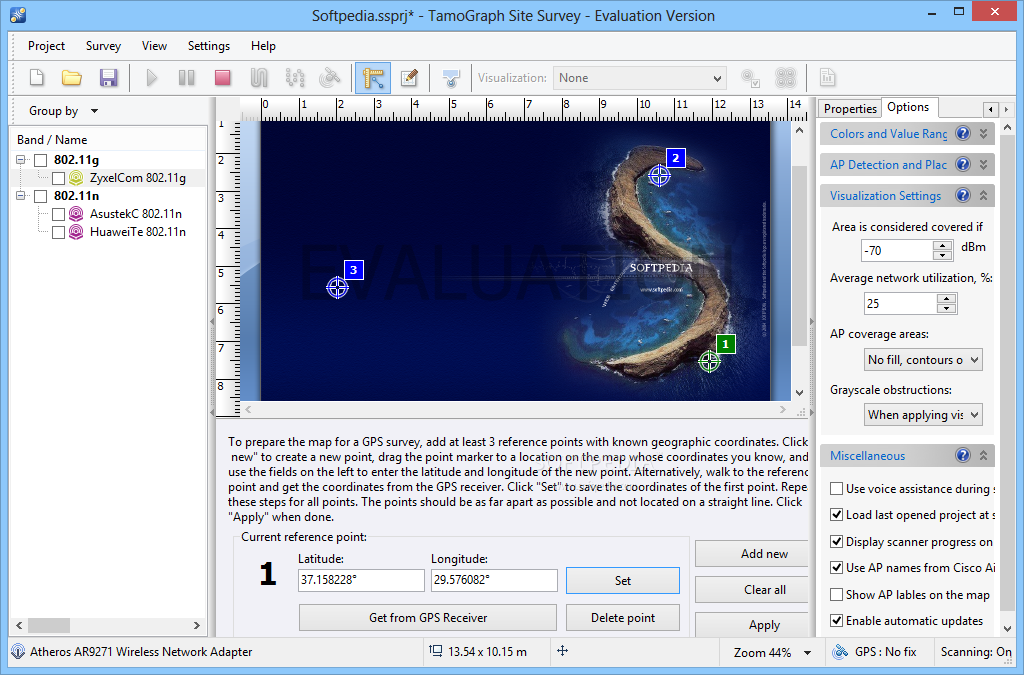The height and width of the screenshot is (675, 1024).
Task: Open the Settings menu
Action: coord(209,46)
